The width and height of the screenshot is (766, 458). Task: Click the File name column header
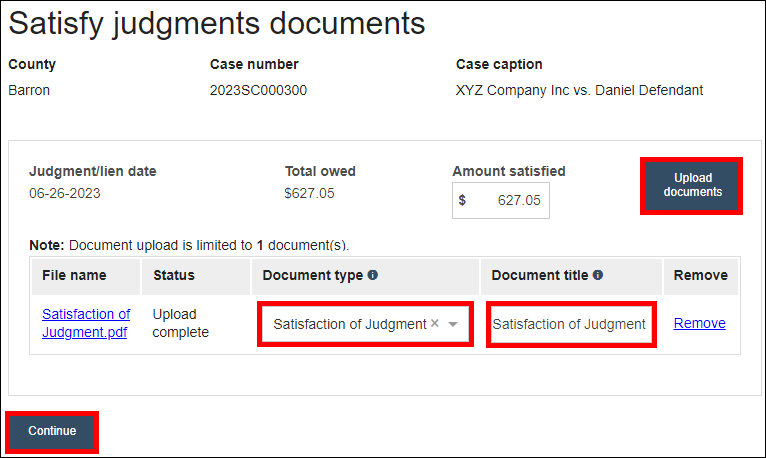[x=74, y=275]
